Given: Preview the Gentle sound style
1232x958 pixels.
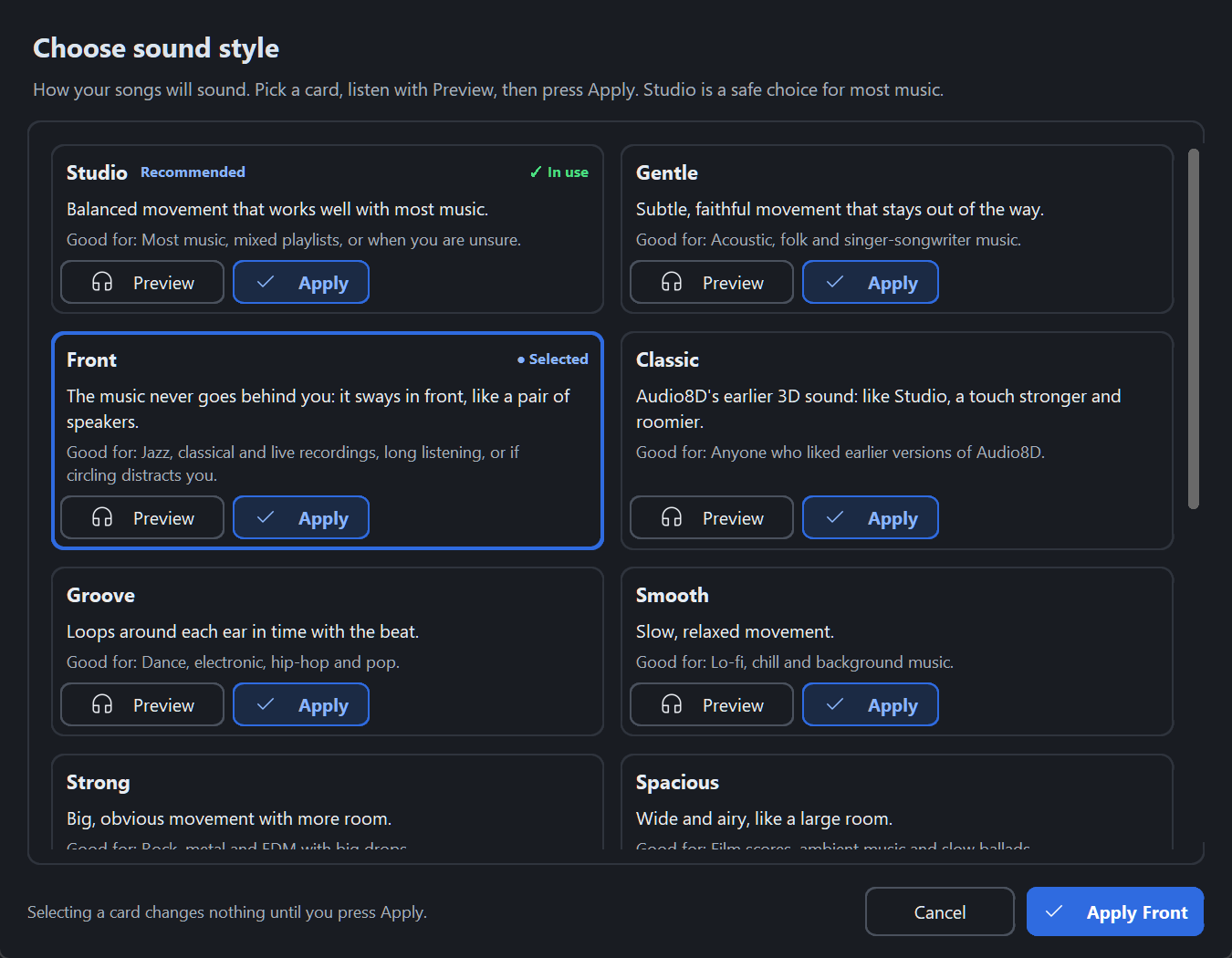Looking at the screenshot, I should (x=712, y=282).
